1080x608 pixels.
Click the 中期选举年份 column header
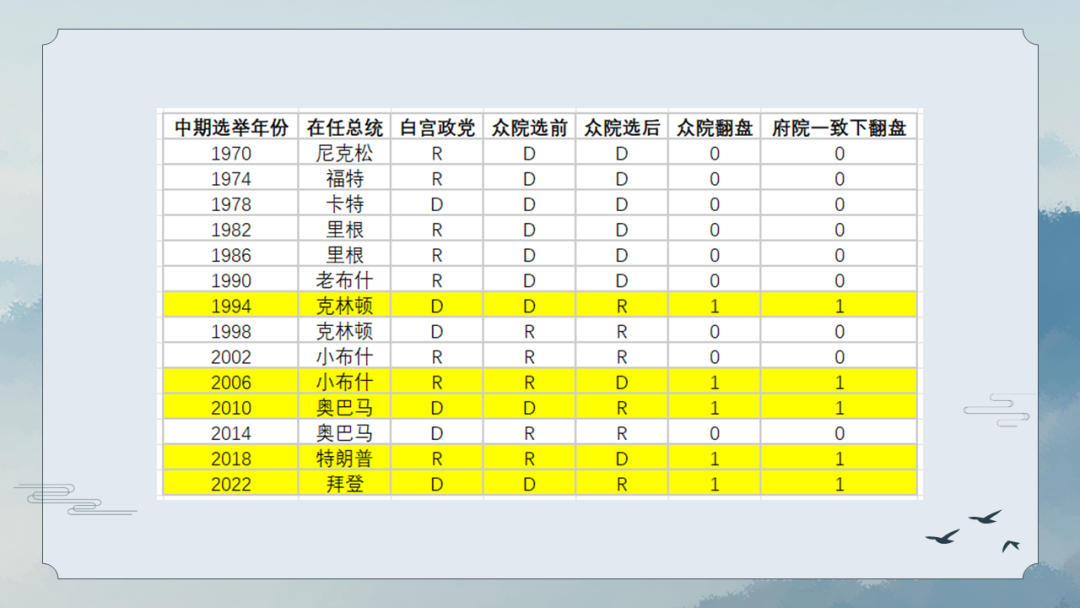(231, 127)
